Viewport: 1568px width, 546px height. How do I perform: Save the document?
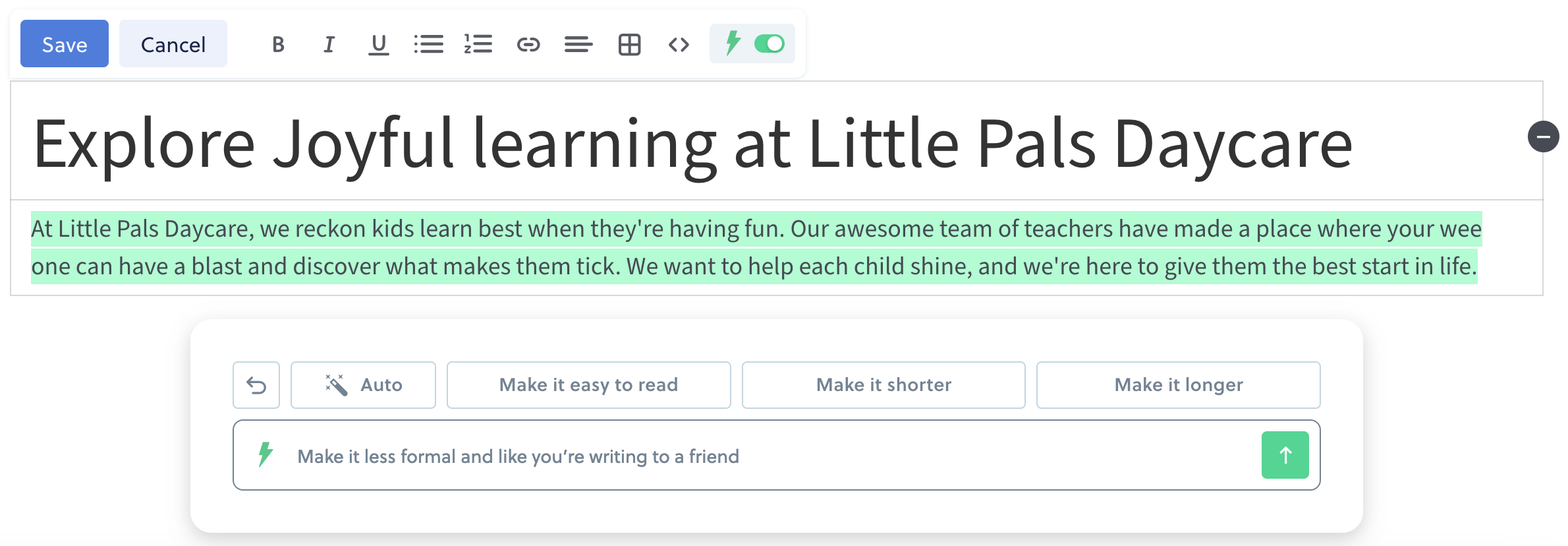coord(65,44)
